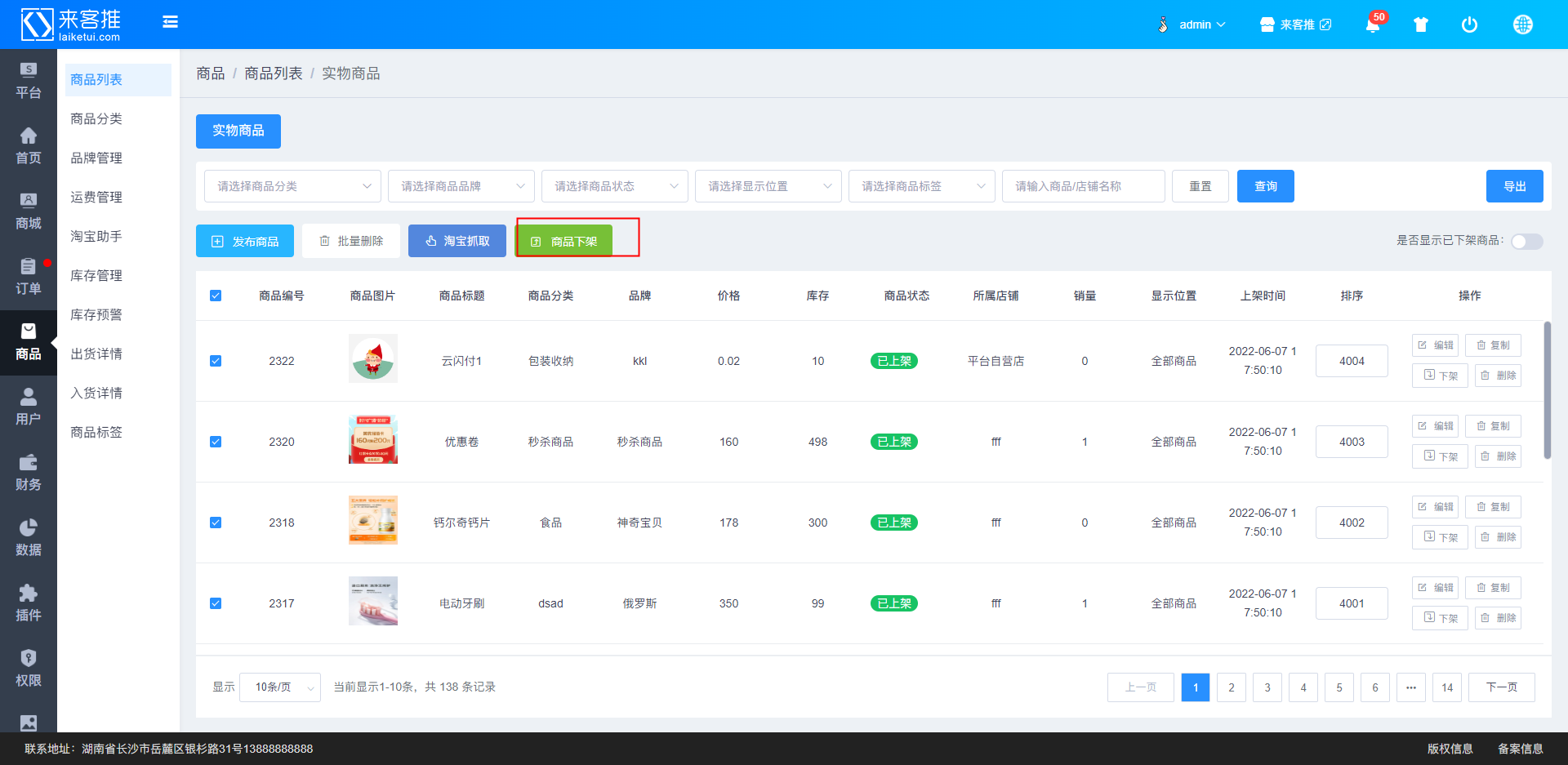Image resolution: width=1568 pixels, height=765 pixels.
Task: Uncheck the checkbox for product 2322
Action: [216, 361]
